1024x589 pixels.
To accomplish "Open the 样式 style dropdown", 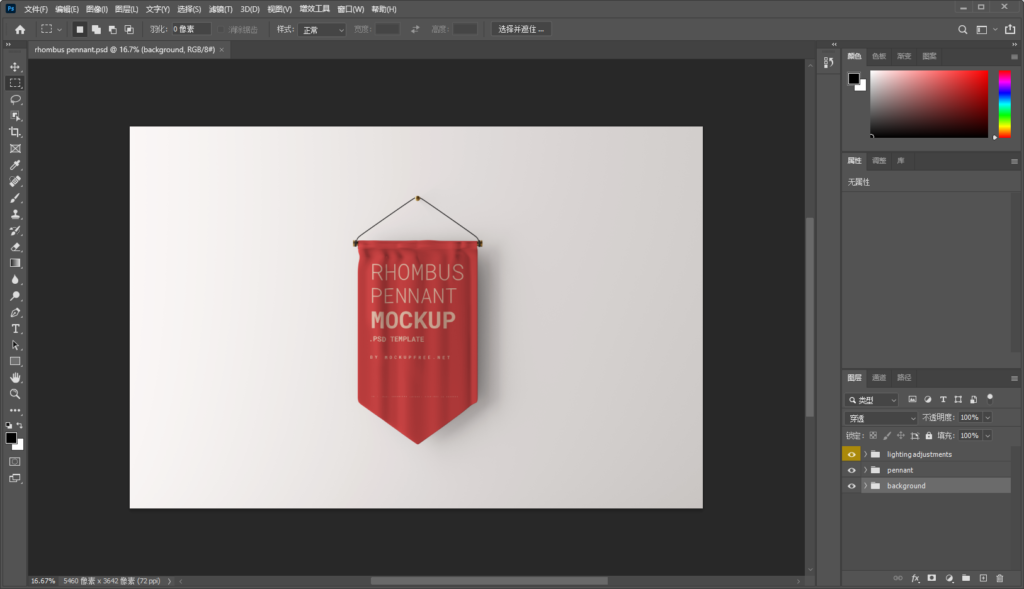I will click(321, 29).
